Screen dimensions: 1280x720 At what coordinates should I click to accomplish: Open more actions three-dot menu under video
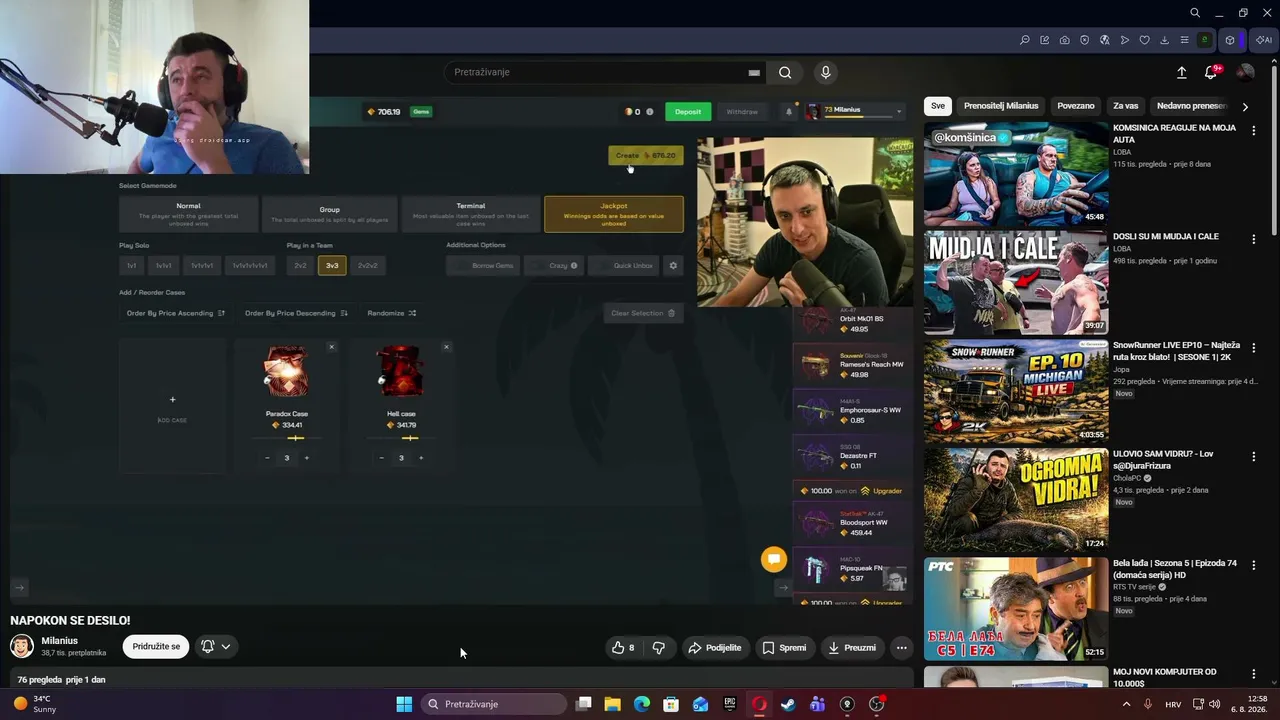coord(901,647)
